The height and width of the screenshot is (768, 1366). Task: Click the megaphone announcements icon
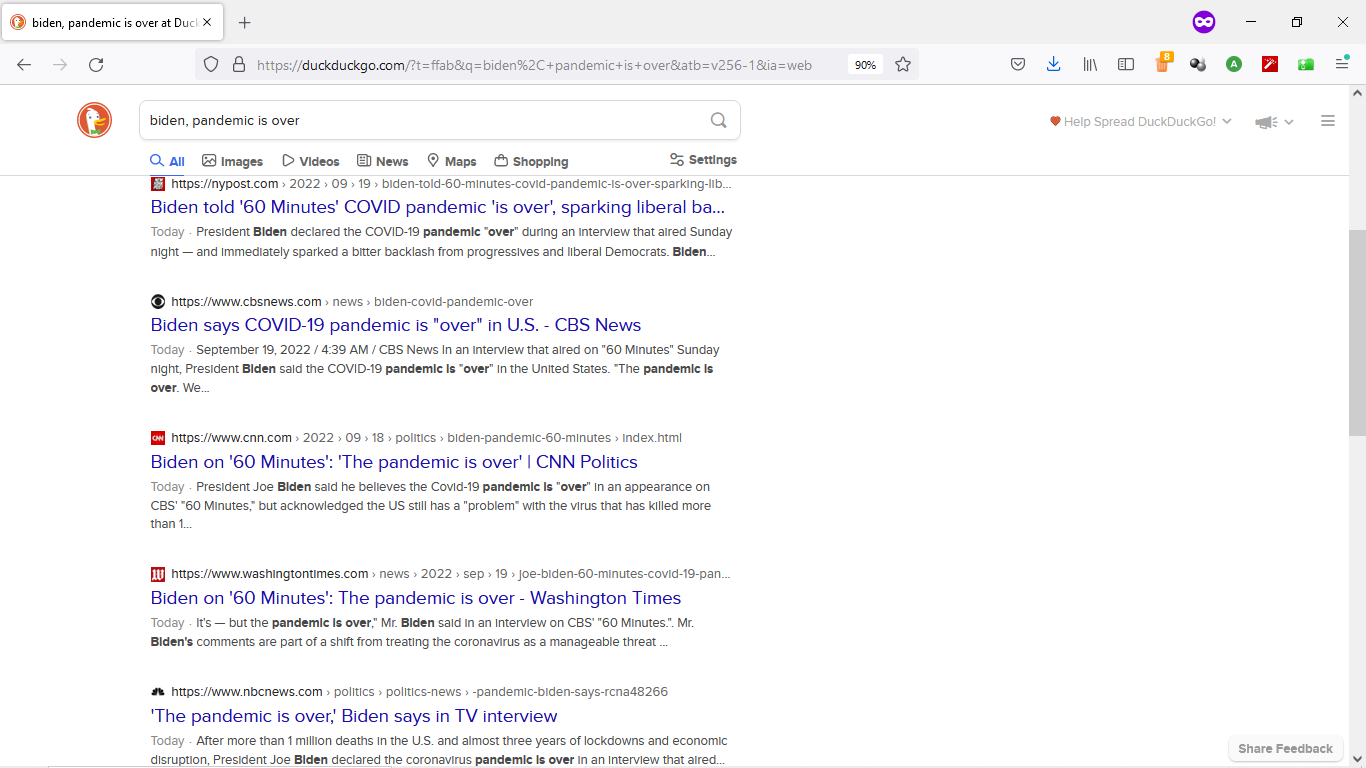point(1266,122)
